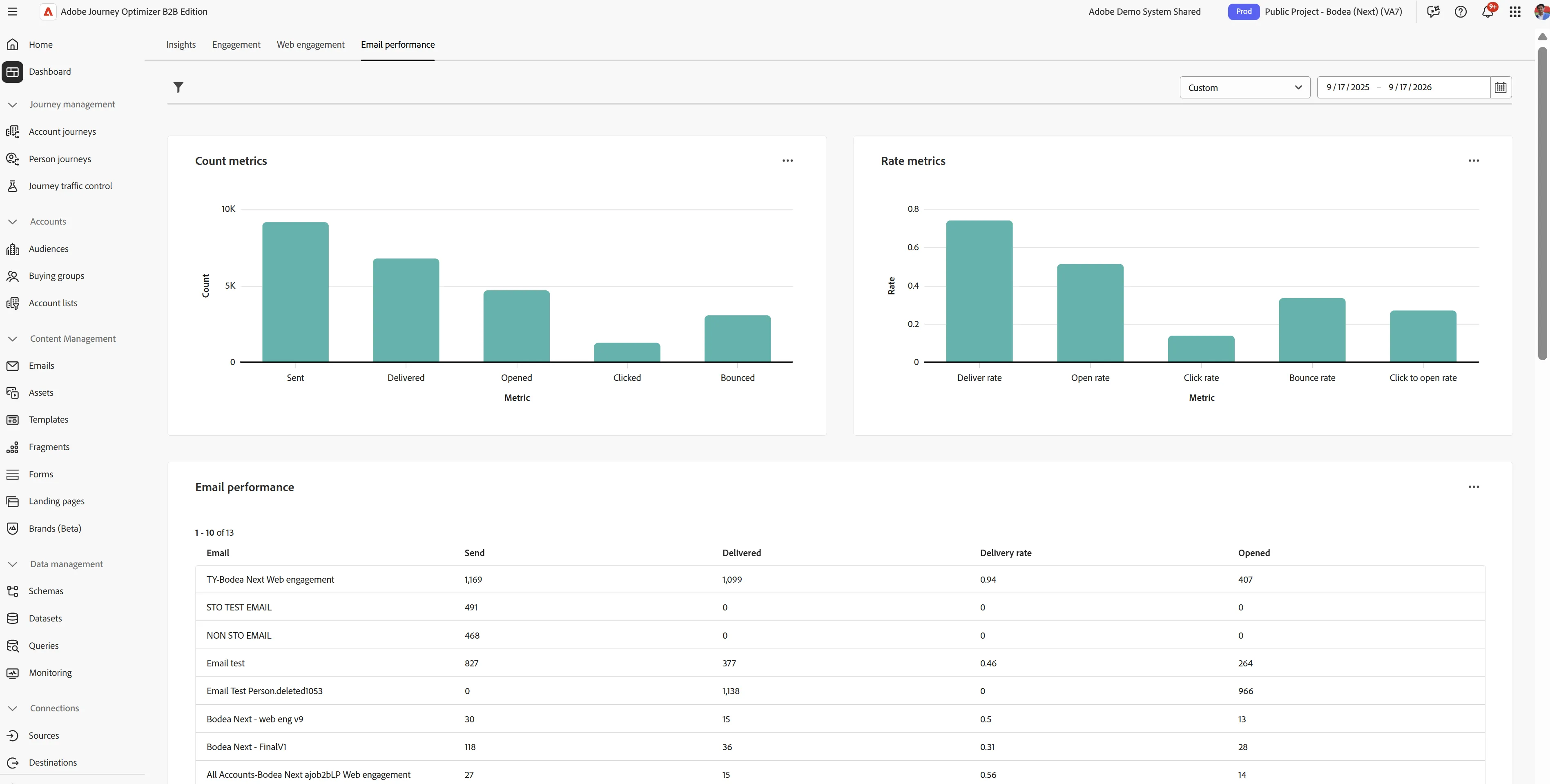Open Email performance table options menu
The image size is (1550, 784).
click(1473, 487)
